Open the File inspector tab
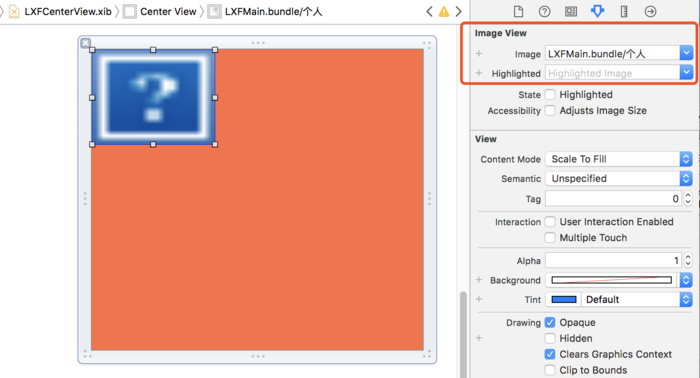 (518, 11)
